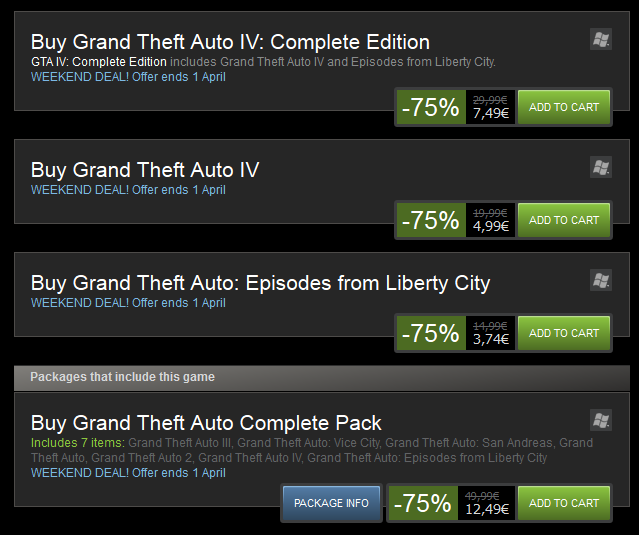Click Windows platform icon beside Grand Theft Auto IV
639x535 pixels.
coord(601,167)
